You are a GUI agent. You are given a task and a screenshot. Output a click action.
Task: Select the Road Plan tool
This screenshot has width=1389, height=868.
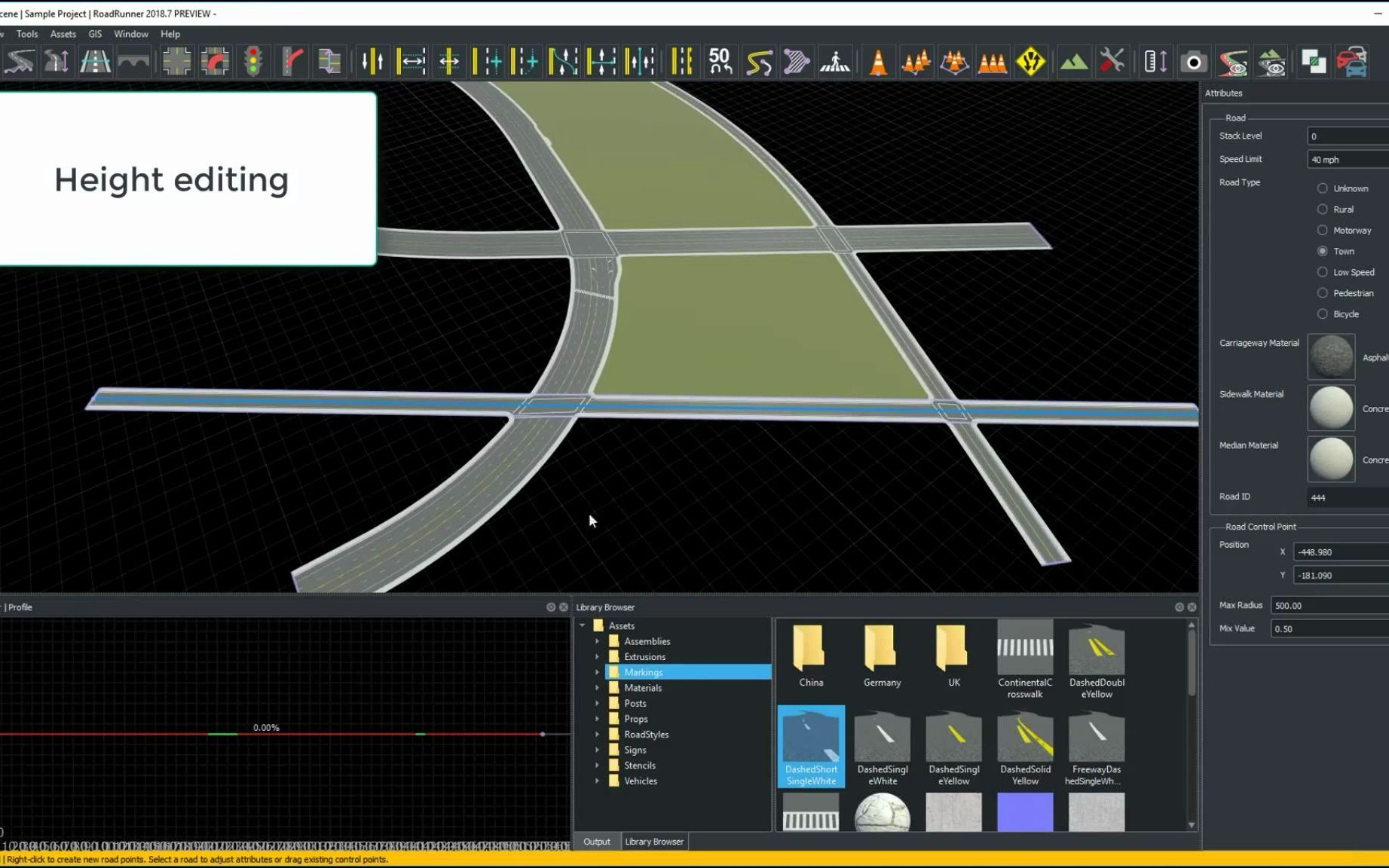(x=19, y=61)
